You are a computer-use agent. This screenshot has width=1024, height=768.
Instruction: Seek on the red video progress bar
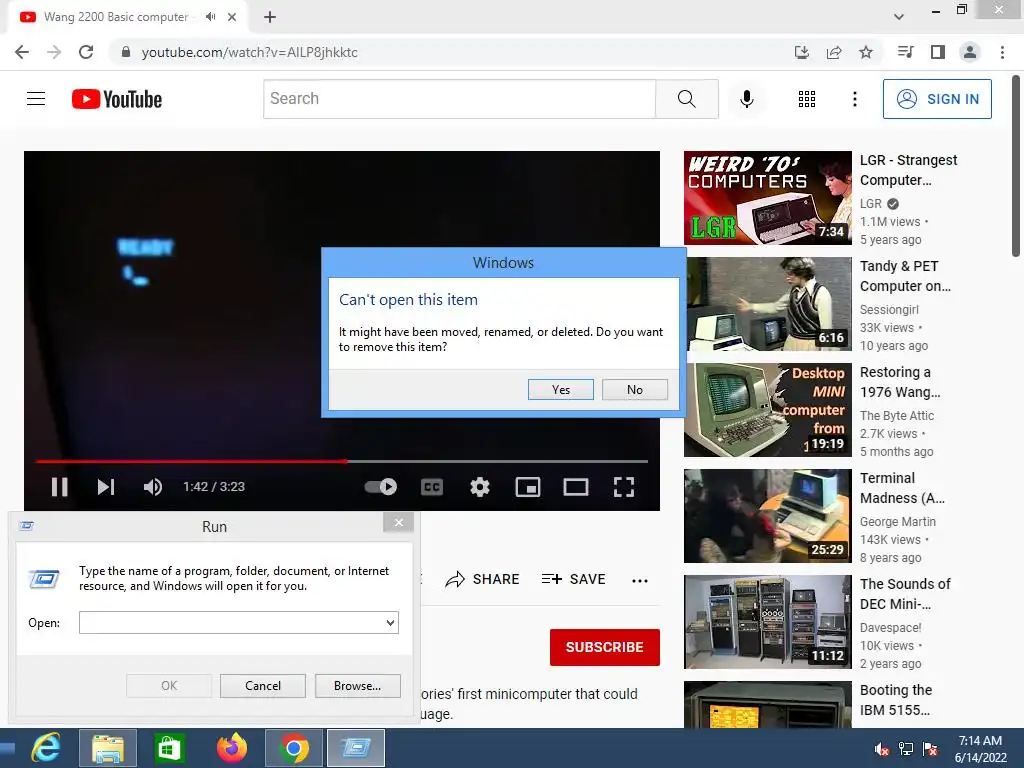[x=342, y=461]
